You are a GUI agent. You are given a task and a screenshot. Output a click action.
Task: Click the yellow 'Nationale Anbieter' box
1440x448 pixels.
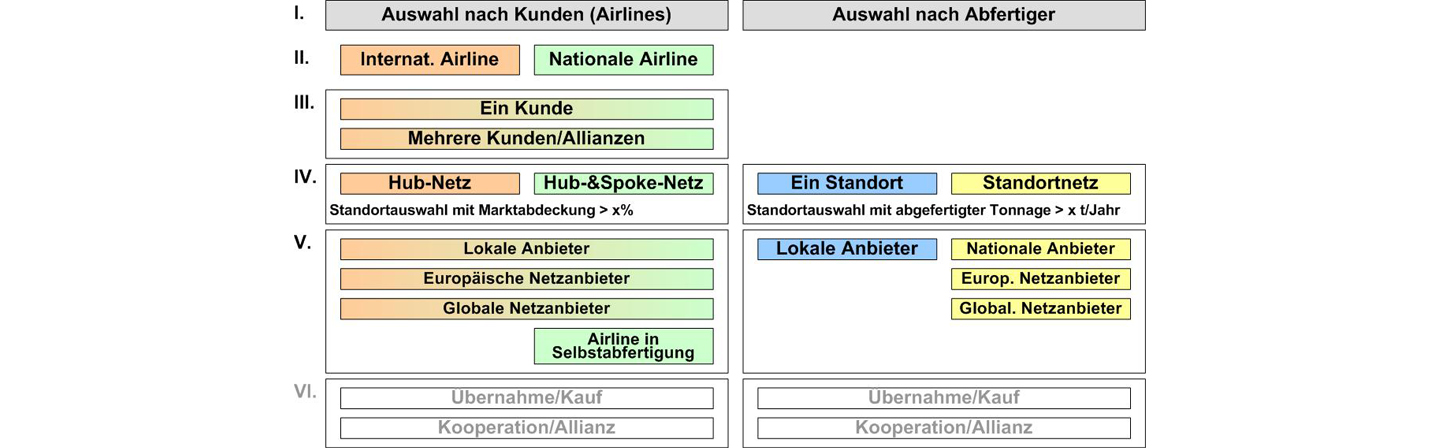tap(1041, 249)
